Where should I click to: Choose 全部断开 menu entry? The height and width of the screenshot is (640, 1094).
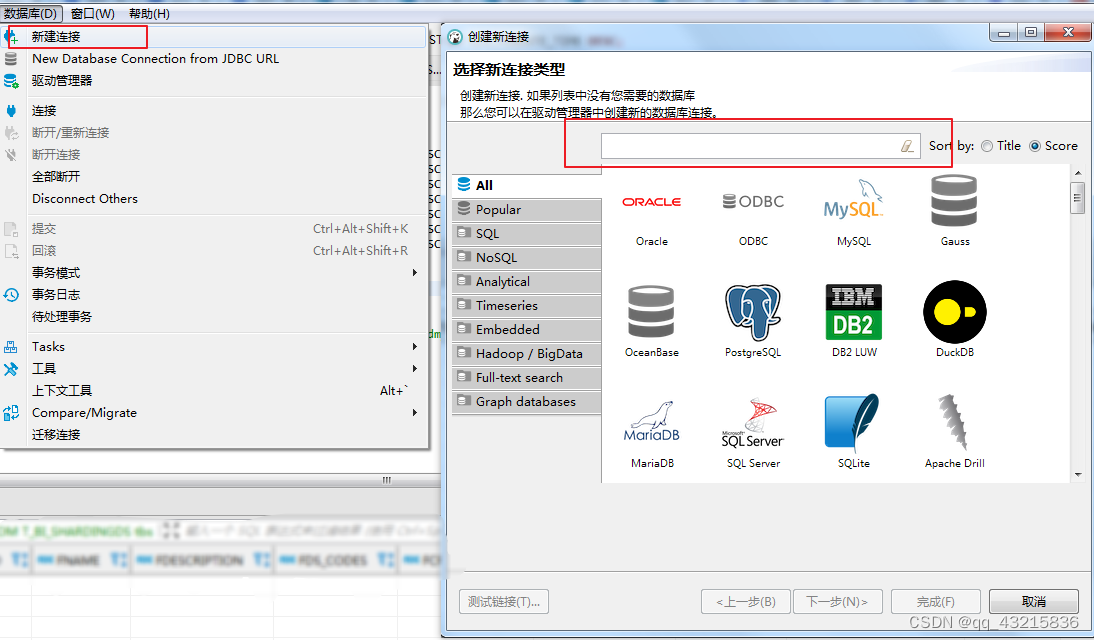tap(213, 177)
